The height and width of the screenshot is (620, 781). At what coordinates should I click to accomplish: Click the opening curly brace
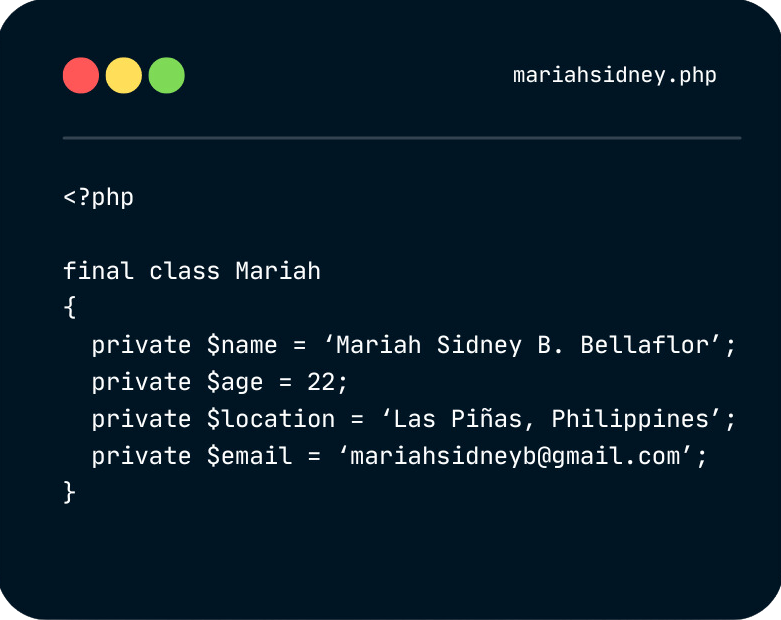point(70,307)
